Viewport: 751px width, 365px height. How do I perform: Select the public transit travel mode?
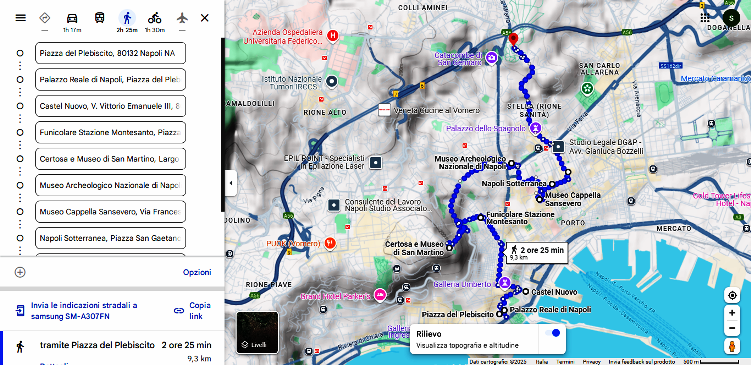[99, 18]
